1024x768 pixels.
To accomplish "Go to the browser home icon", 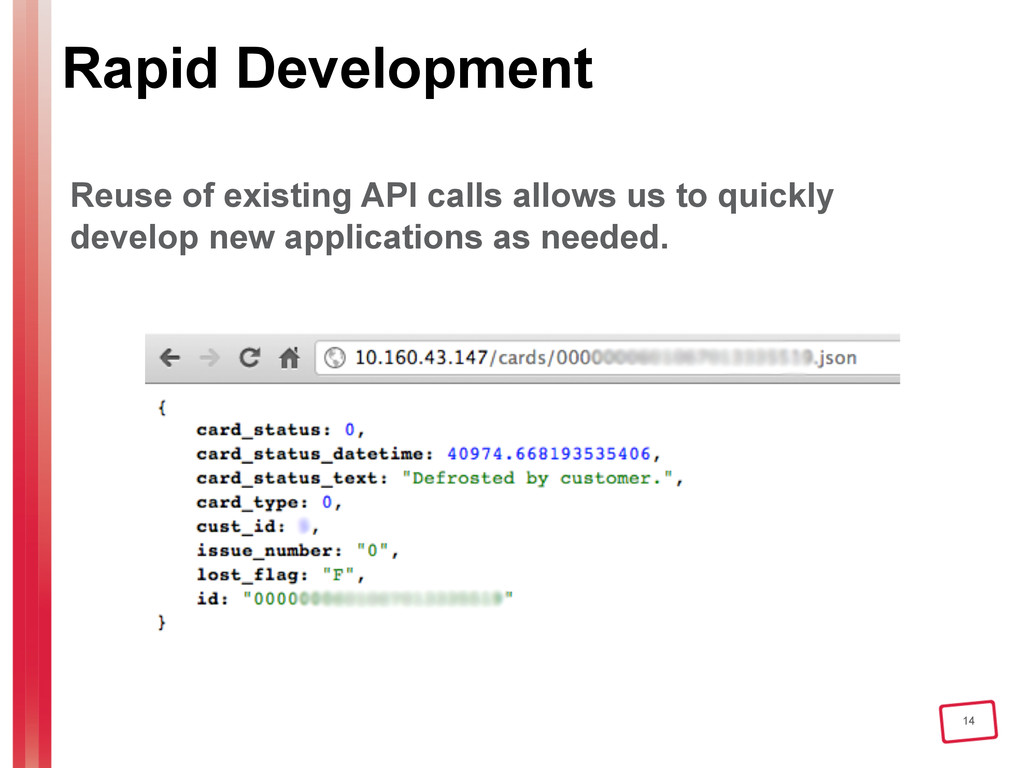I will click(289, 357).
